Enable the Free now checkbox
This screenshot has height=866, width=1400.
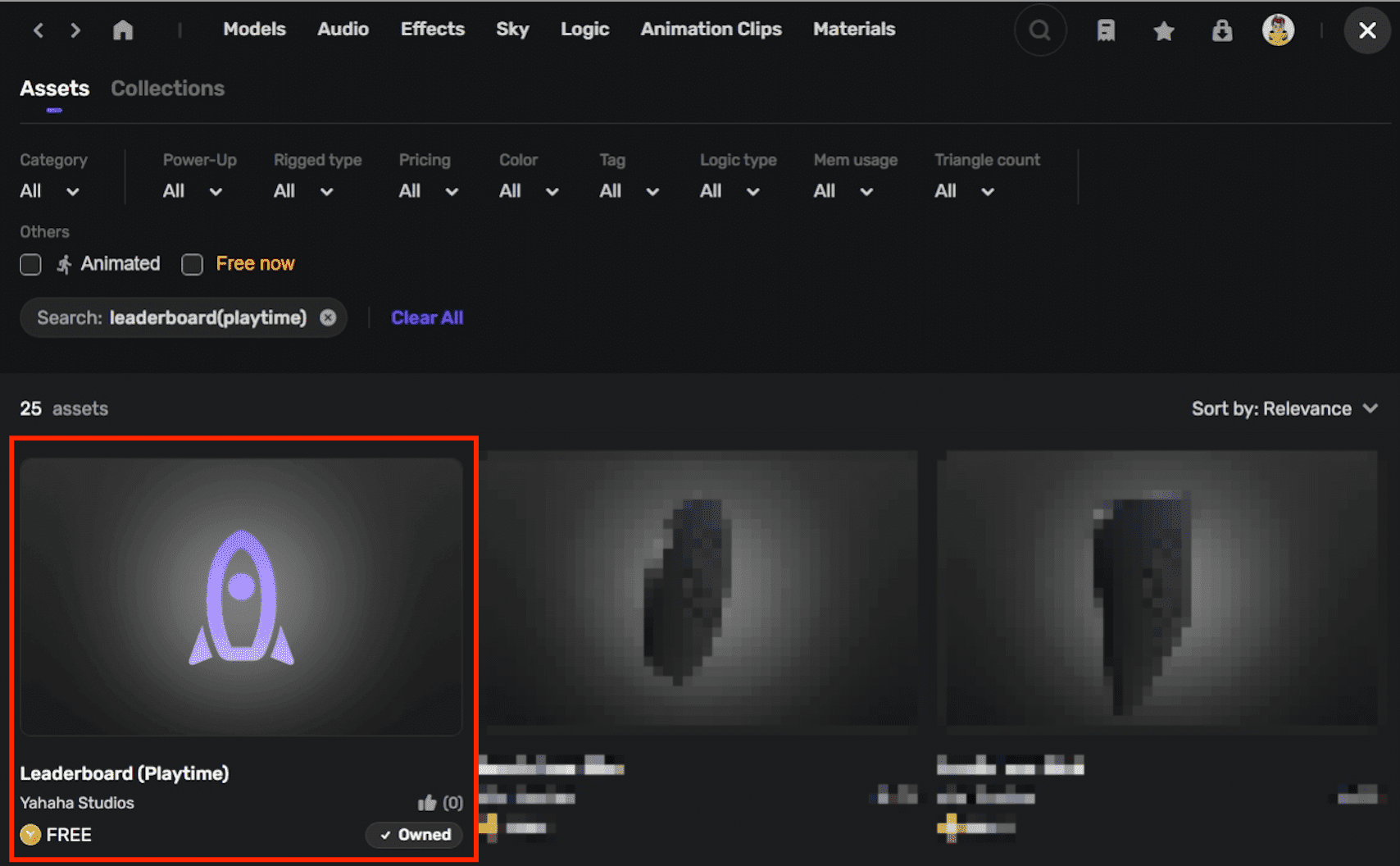193,264
